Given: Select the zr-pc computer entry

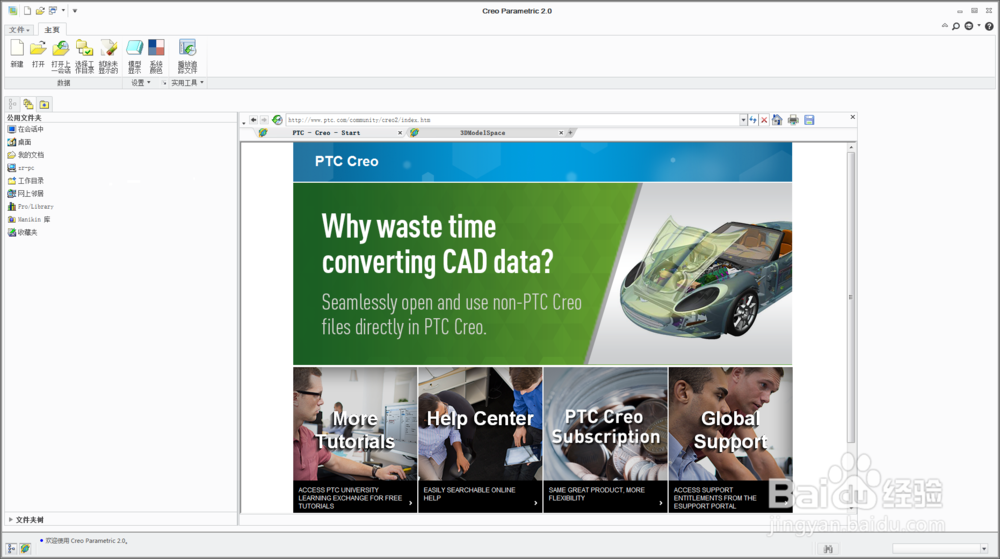Looking at the screenshot, I should tap(20, 168).
